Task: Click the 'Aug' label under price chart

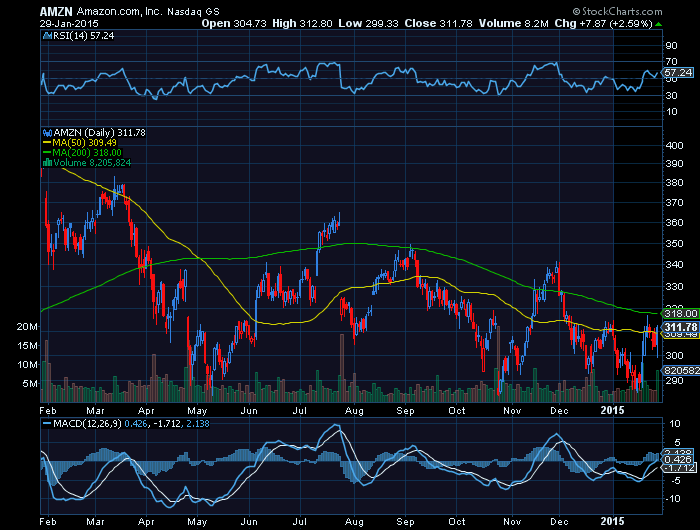Action: [354, 410]
